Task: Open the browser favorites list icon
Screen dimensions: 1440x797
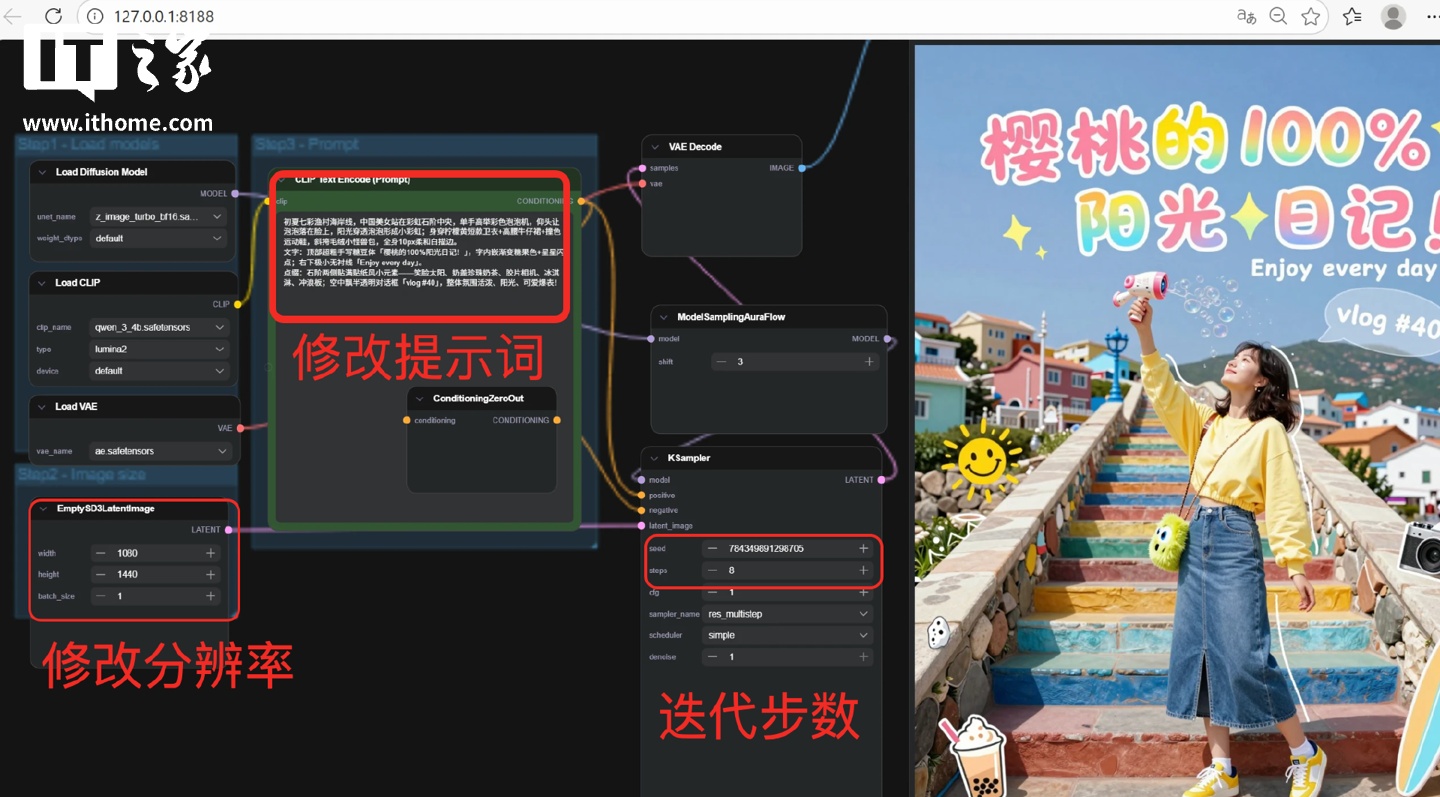Action: [x=1352, y=16]
